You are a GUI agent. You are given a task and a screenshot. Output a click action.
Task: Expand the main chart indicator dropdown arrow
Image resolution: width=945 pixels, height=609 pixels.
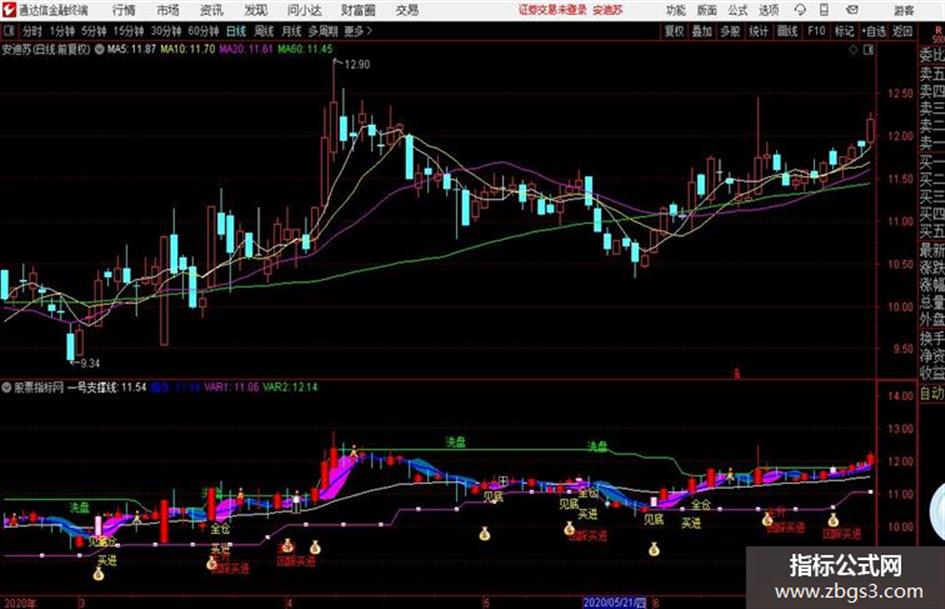point(99,49)
